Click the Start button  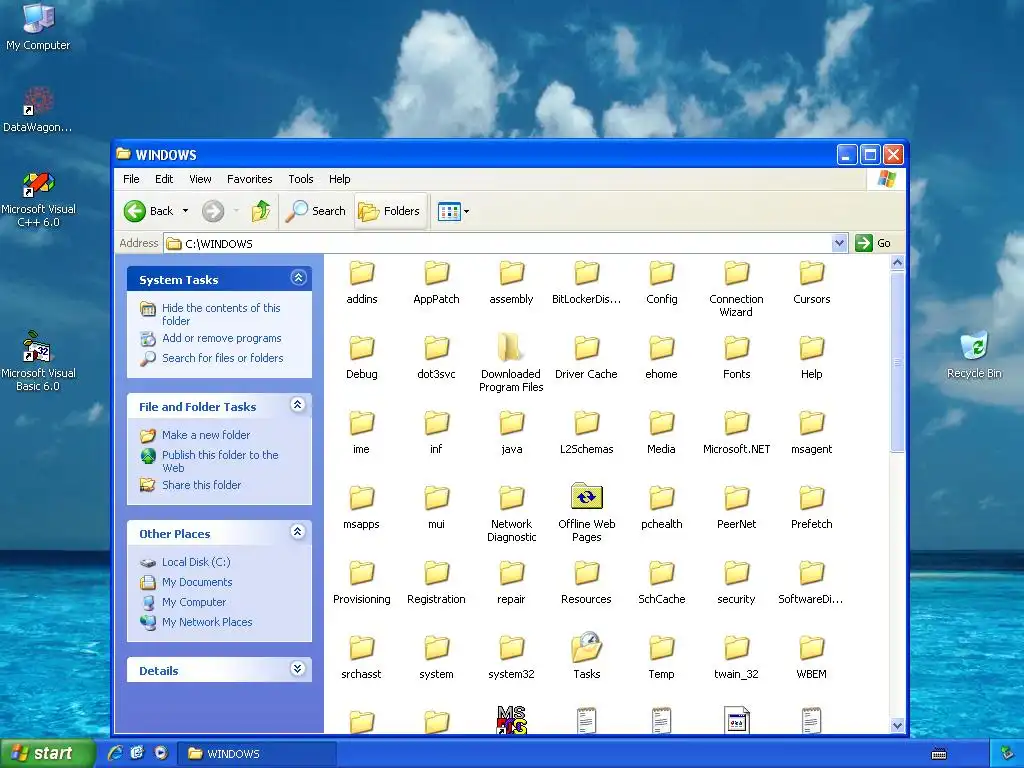pos(47,753)
